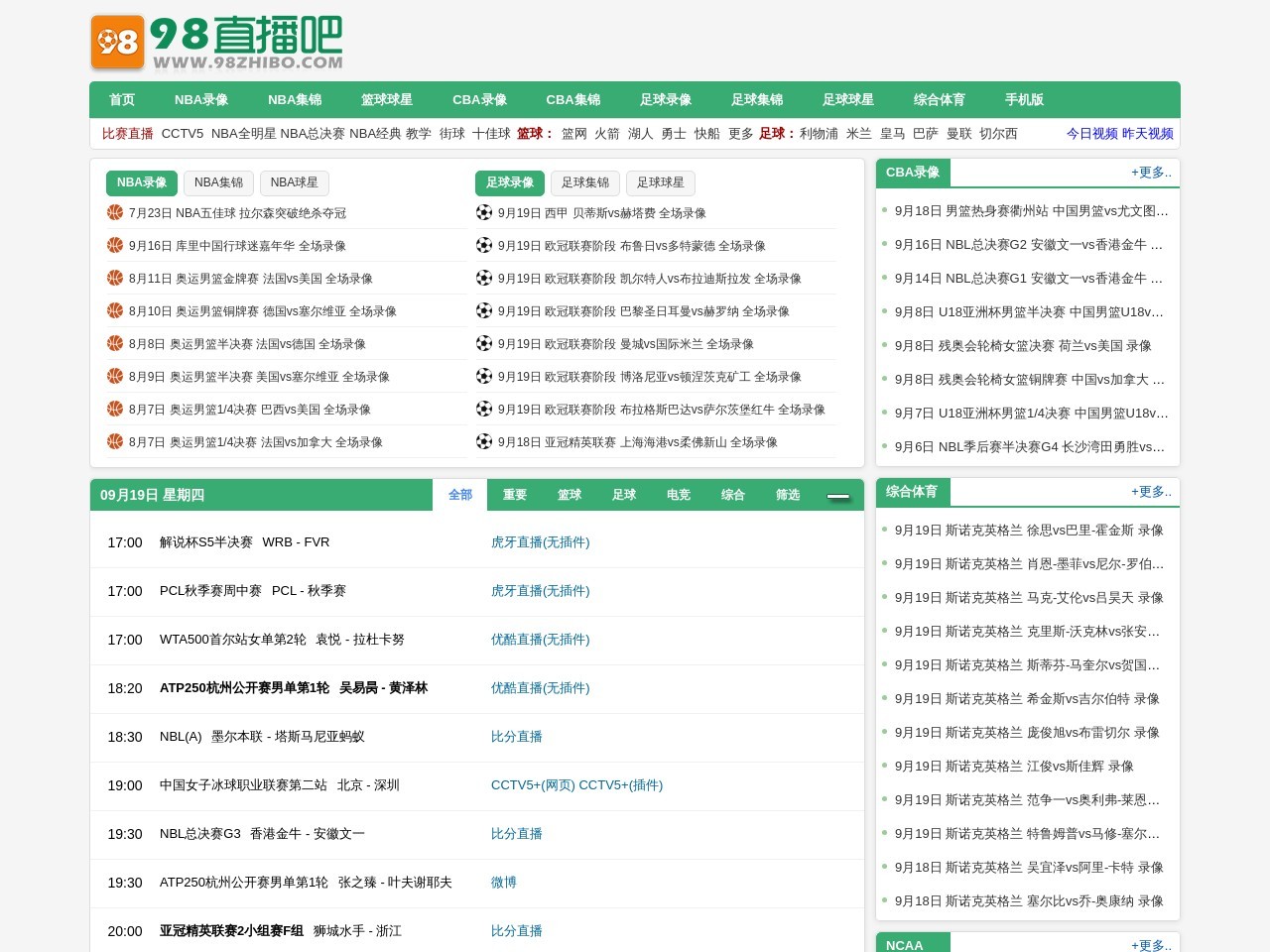Screen dimensions: 1270x952
Task: Switch to 足球球星 tab in panel
Action: pos(661,182)
